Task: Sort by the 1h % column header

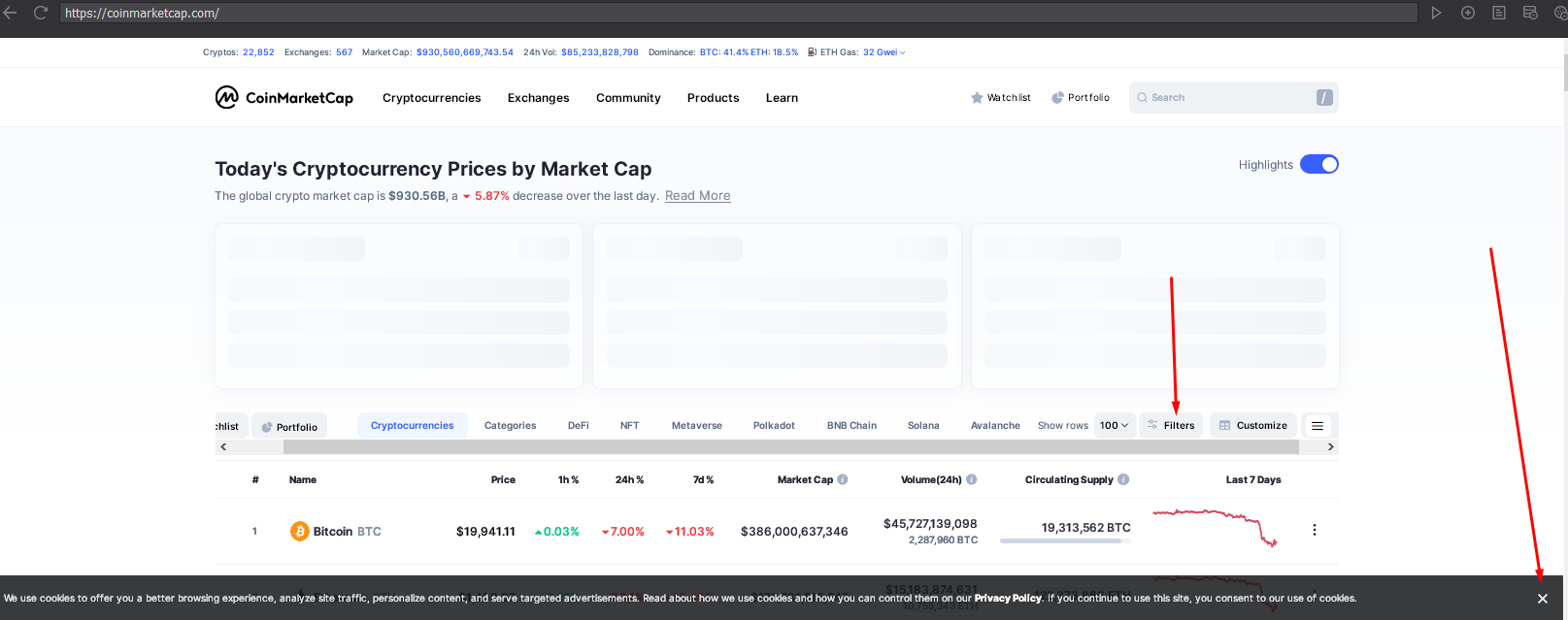Action: coord(569,480)
